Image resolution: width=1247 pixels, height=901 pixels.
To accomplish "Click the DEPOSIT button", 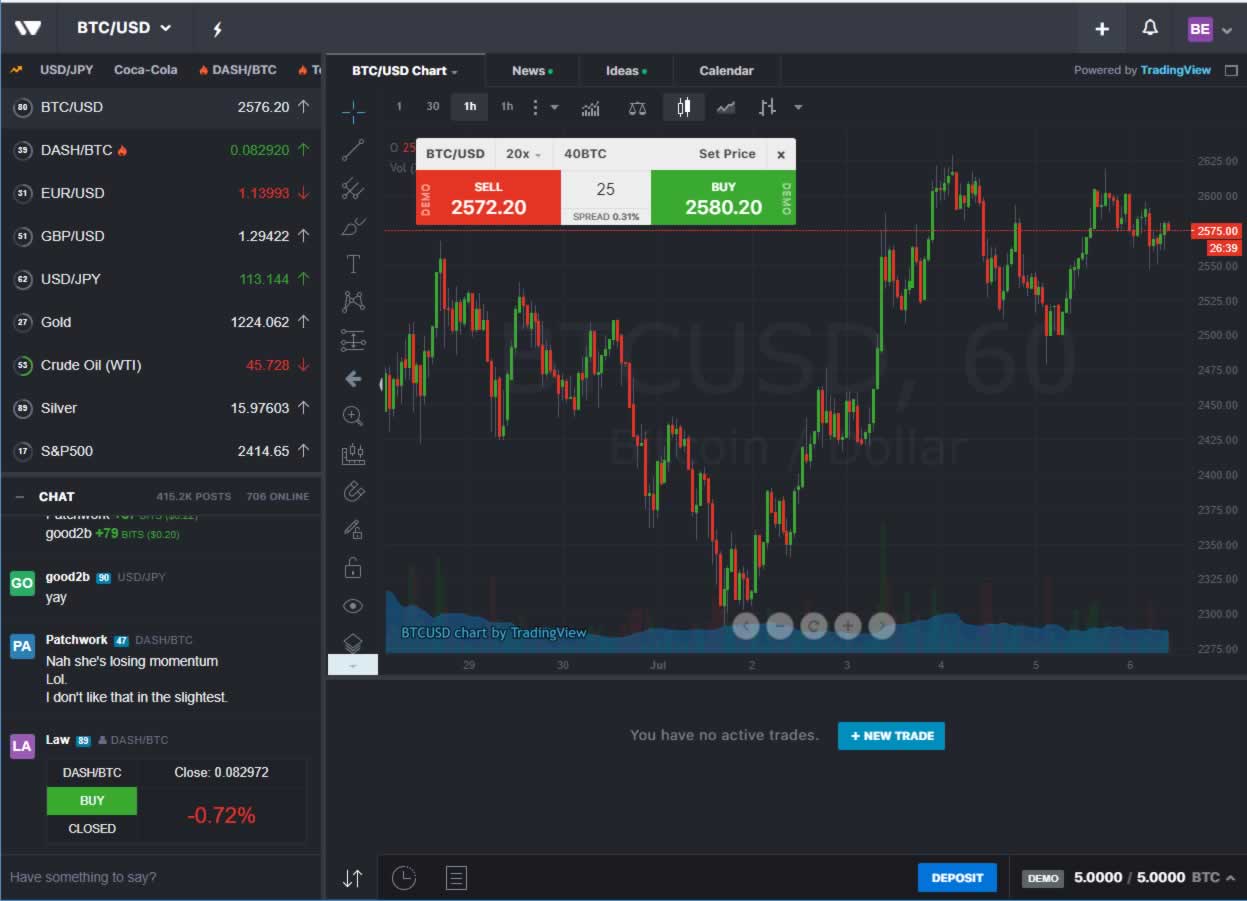I will 957,878.
